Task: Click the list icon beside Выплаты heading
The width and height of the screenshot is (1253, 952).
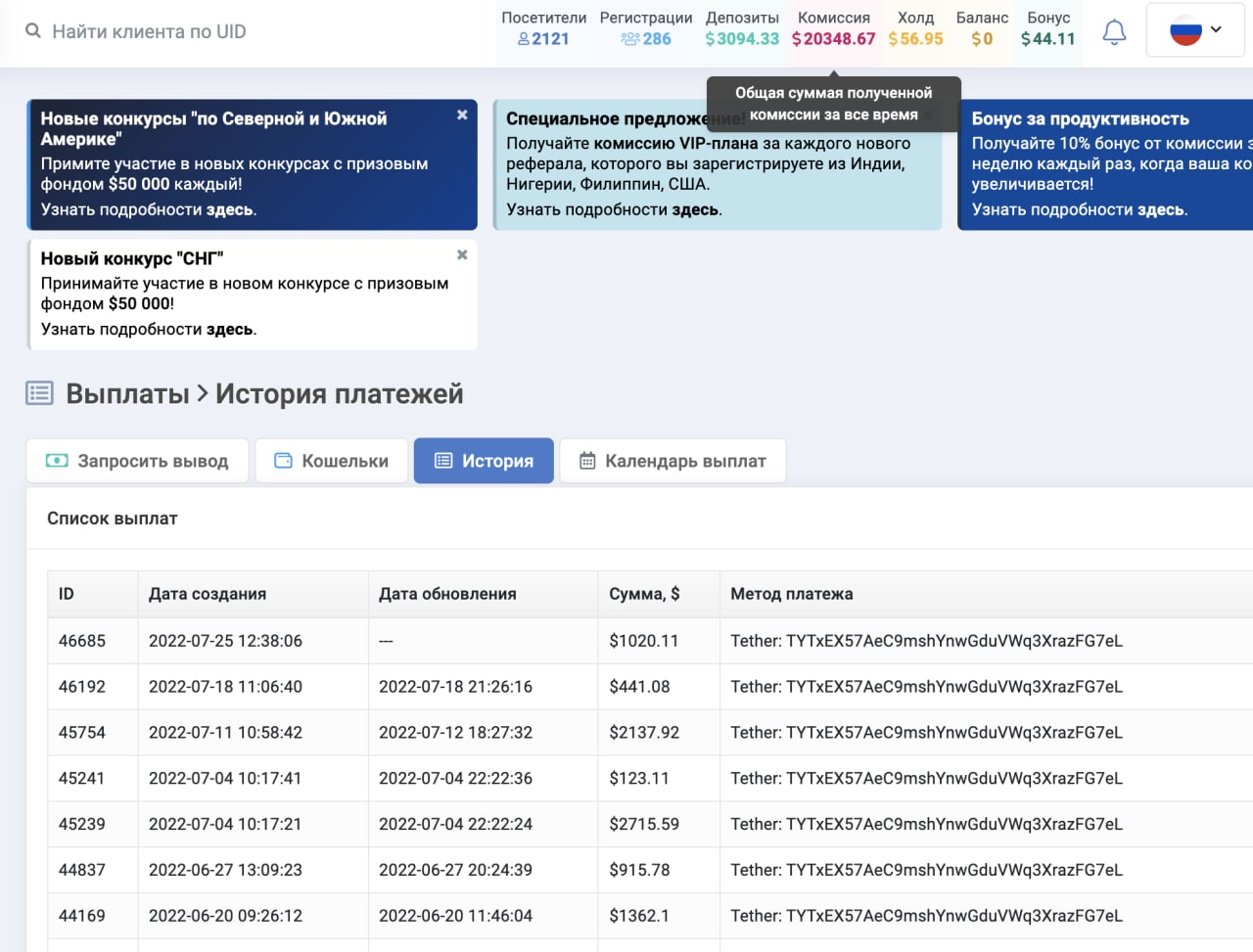Action: tap(39, 393)
